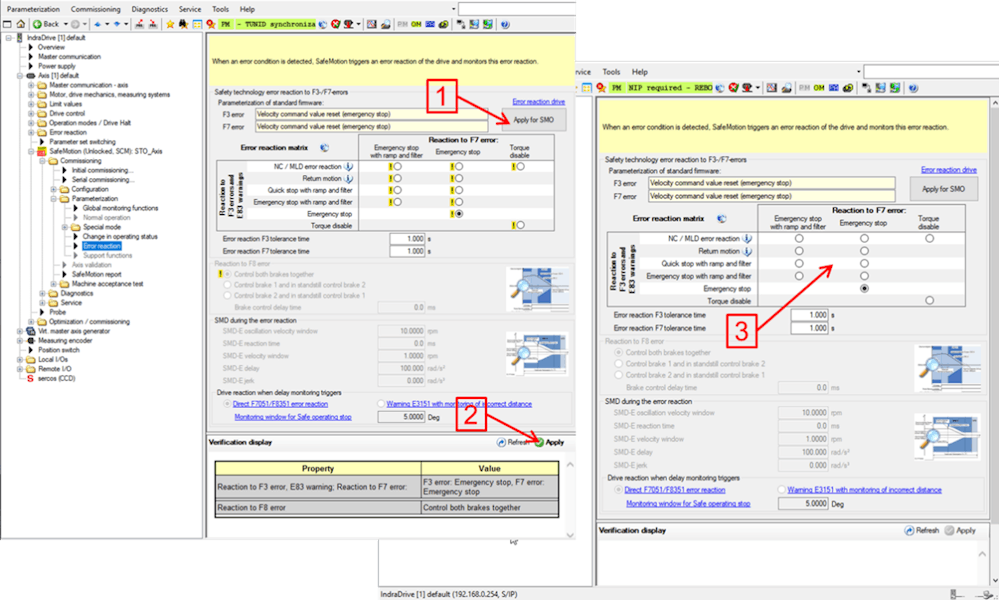The image size is (999, 600).
Task: Expand the Master communication - axis folder
Action: click(x=31, y=85)
